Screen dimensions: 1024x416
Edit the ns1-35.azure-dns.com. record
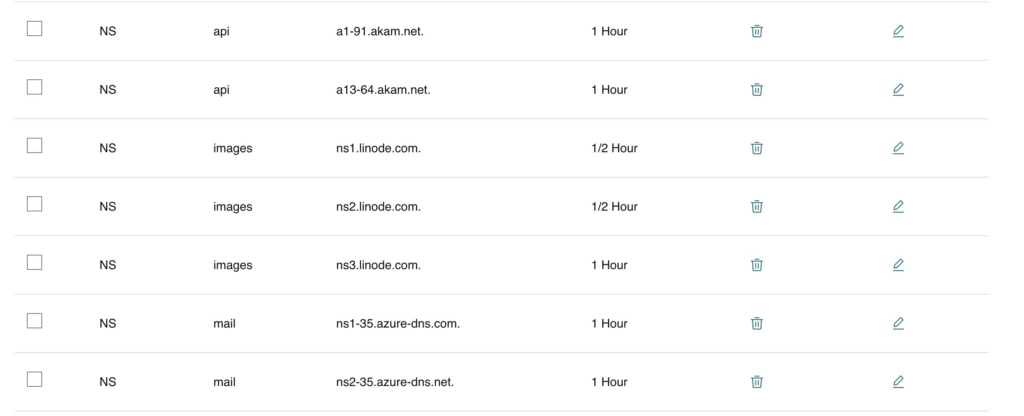(898, 323)
